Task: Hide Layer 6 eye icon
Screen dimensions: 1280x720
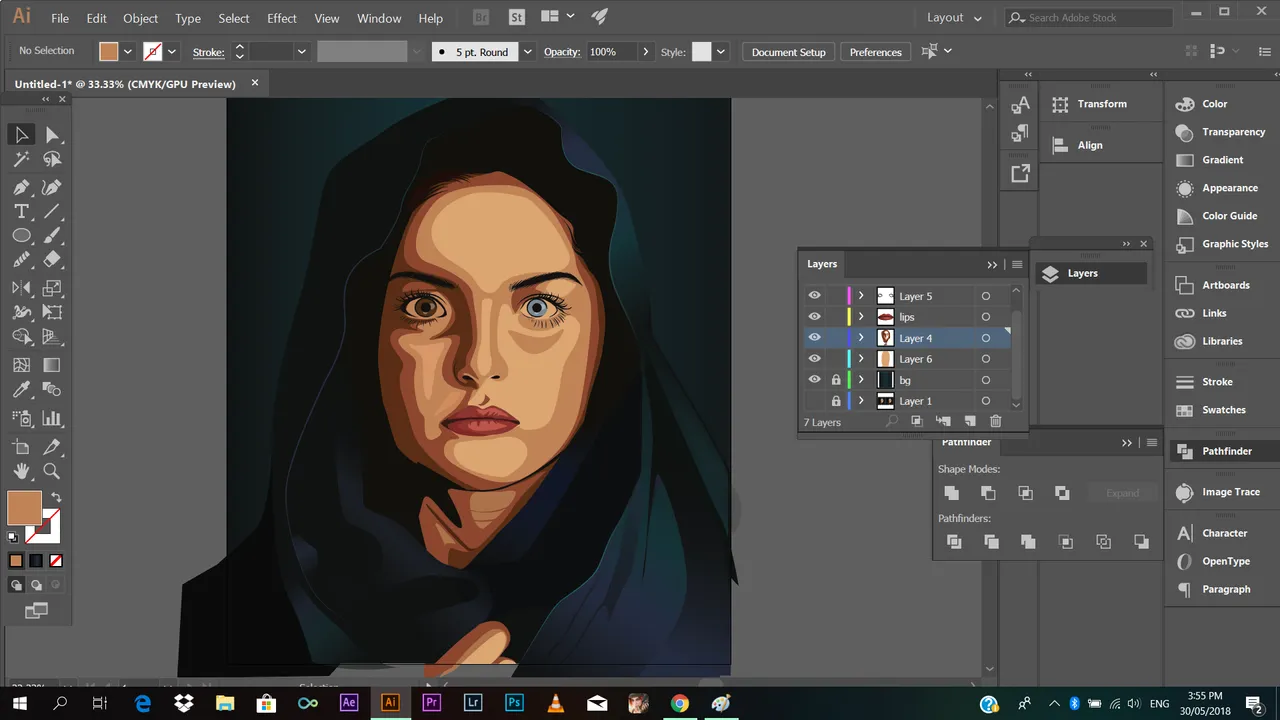Action: (814, 359)
